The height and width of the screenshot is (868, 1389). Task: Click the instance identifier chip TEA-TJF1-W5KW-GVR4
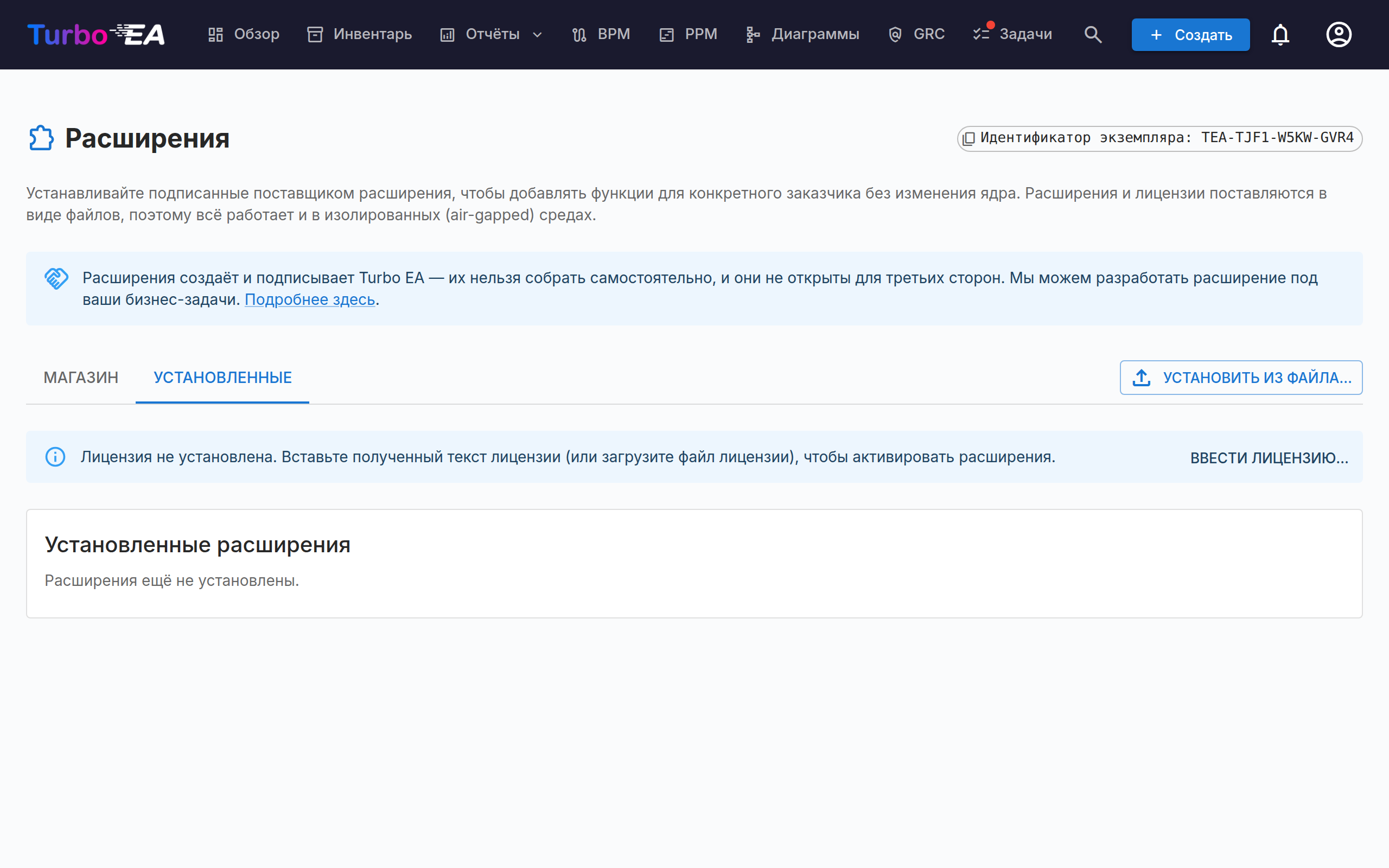1159,138
